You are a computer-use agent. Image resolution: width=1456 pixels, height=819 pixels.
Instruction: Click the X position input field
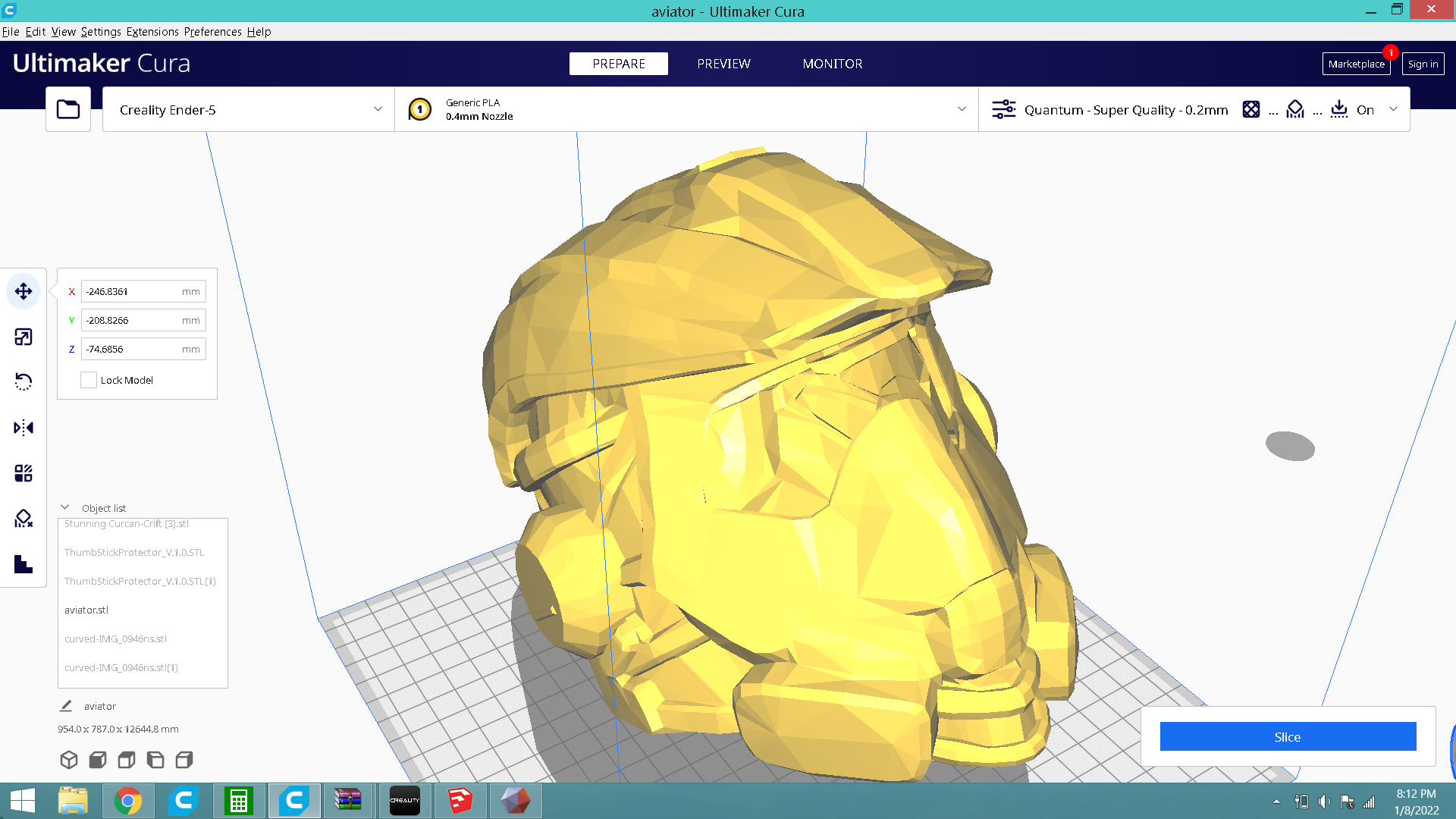pyautogui.click(x=143, y=291)
